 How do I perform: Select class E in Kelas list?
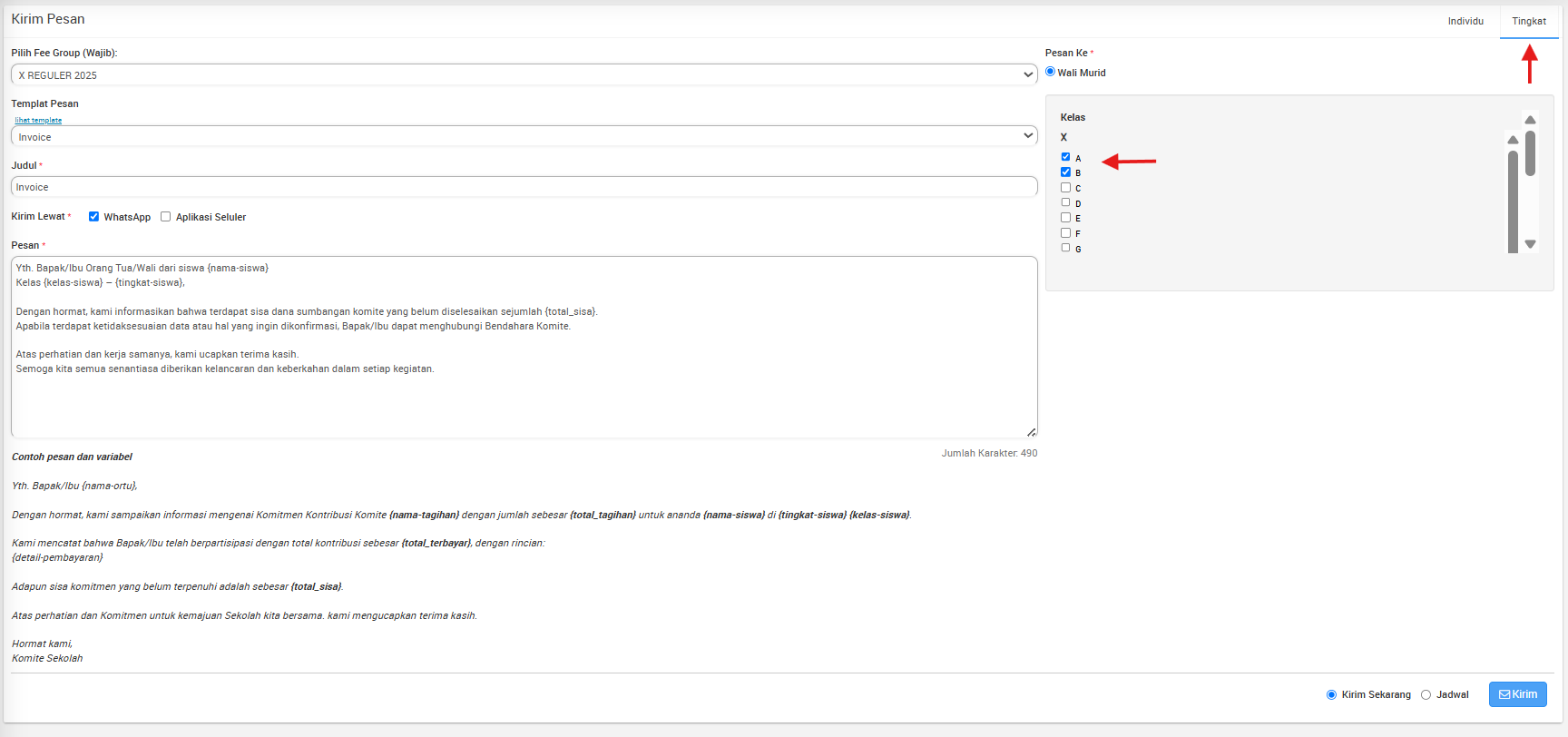[x=1065, y=218]
